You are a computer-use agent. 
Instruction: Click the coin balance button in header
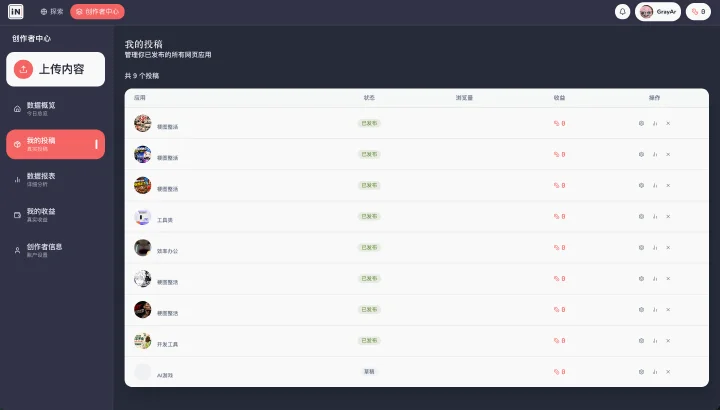point(698,12)
